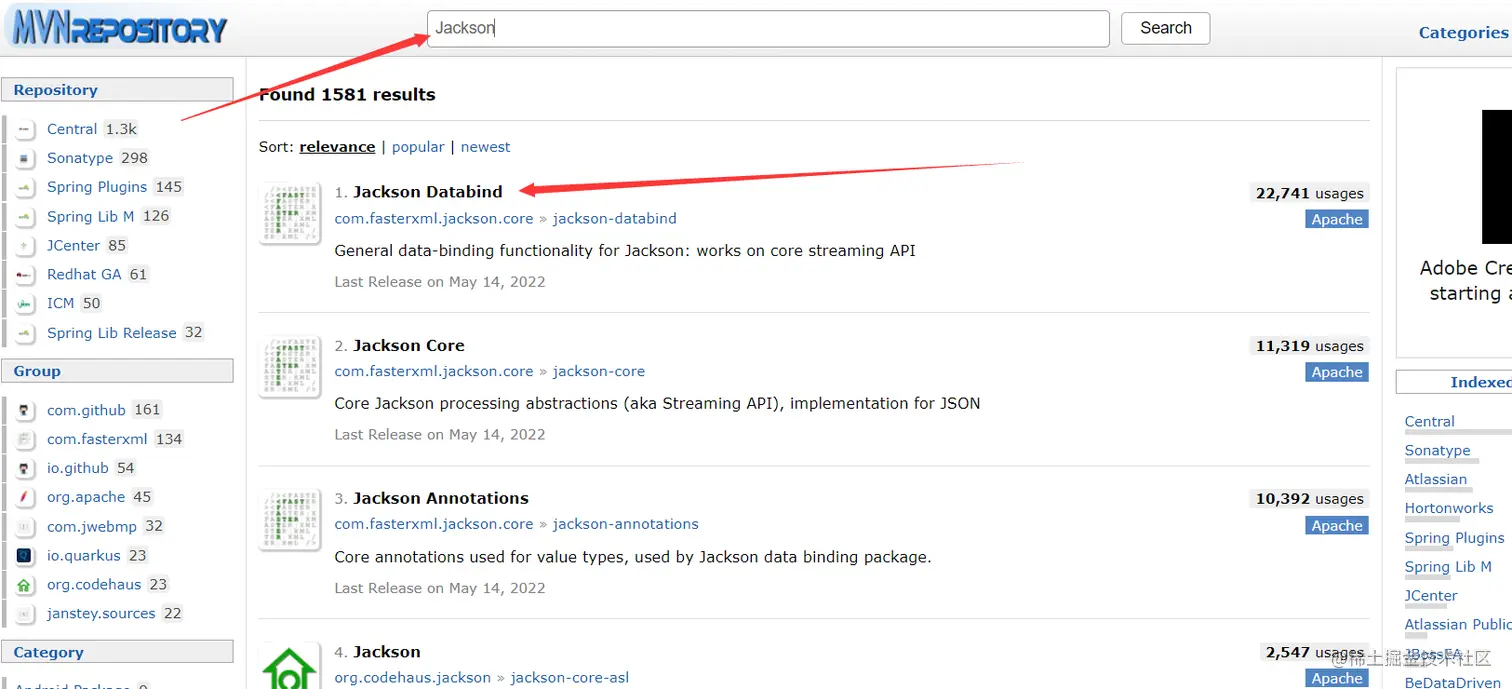Open the jackson-annotations artifact link

[x=626, y=524]
